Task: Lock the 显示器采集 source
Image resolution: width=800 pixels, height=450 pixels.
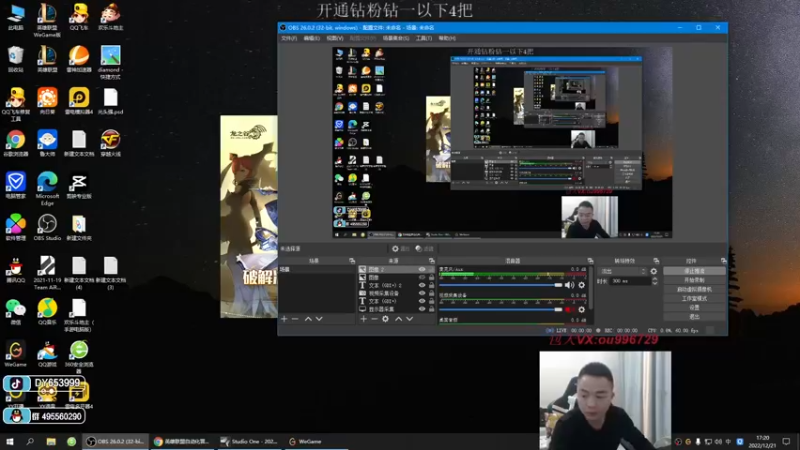Action: [432, 309]
